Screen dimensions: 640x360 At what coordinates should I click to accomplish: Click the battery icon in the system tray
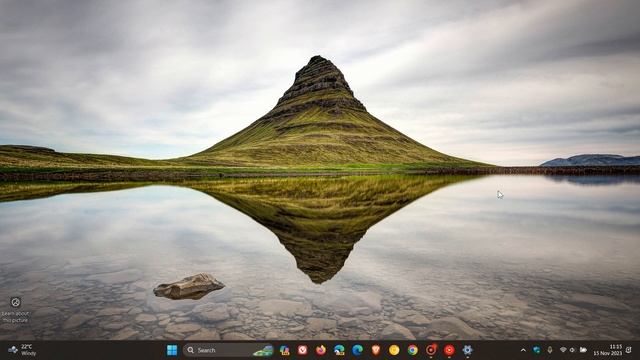click(x=583, y=350)
